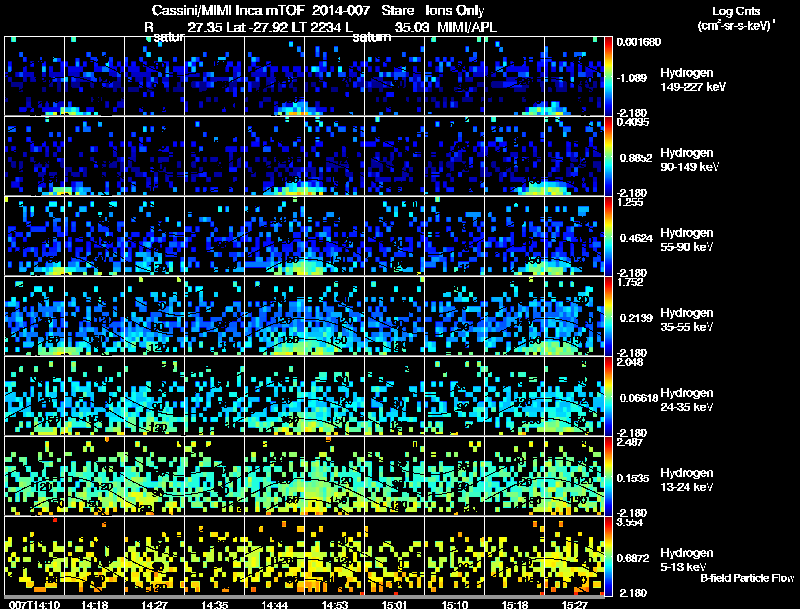
Task: Click the Cassini/MIMI Inca mTOF title
Action: click(x=228, y=10)
